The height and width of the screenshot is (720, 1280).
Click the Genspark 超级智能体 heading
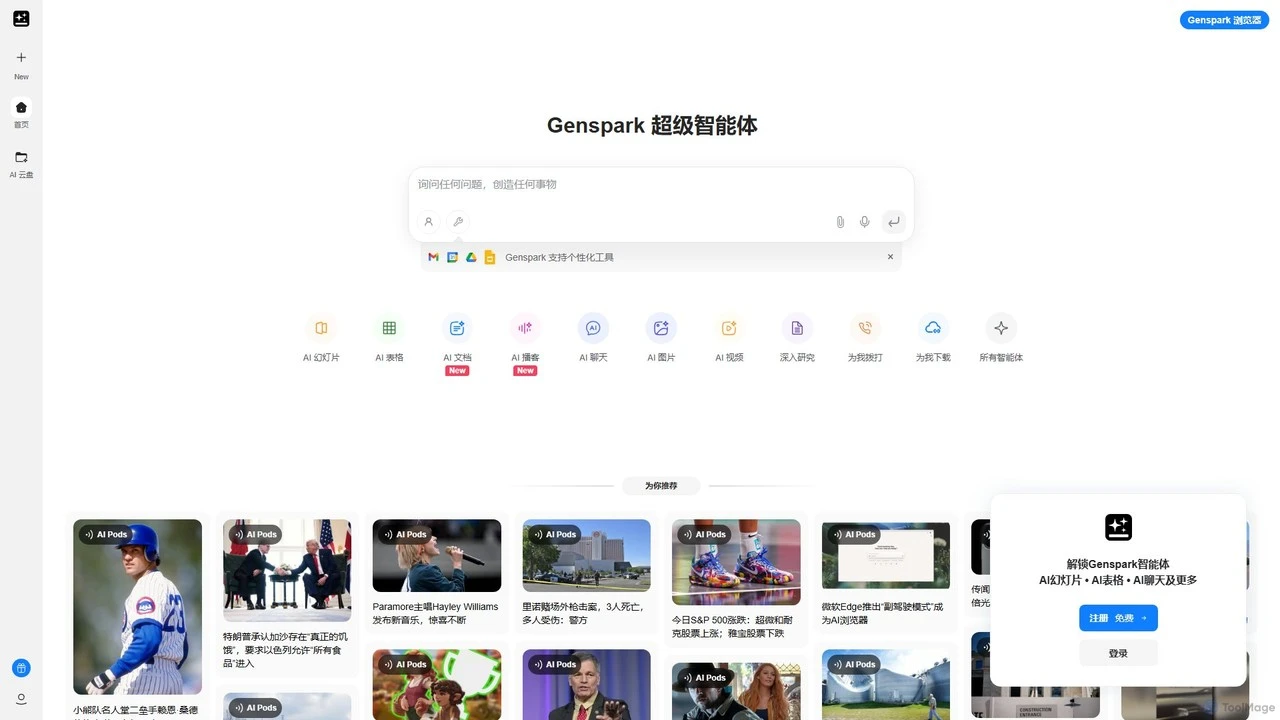pos(652,126)
